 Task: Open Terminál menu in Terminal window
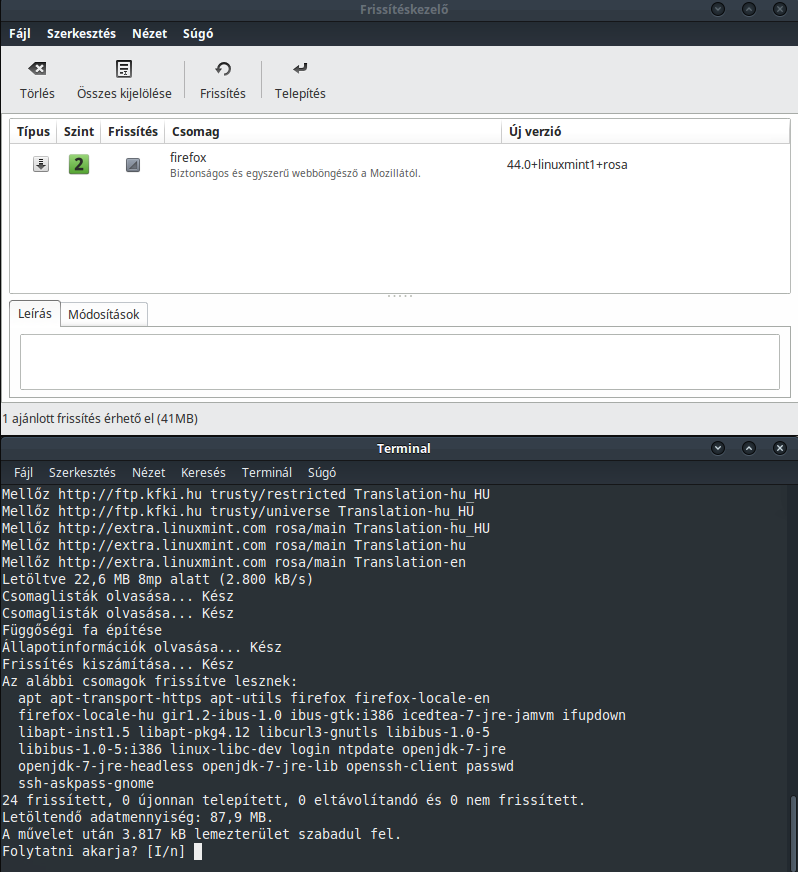click(x=266, y=473)
